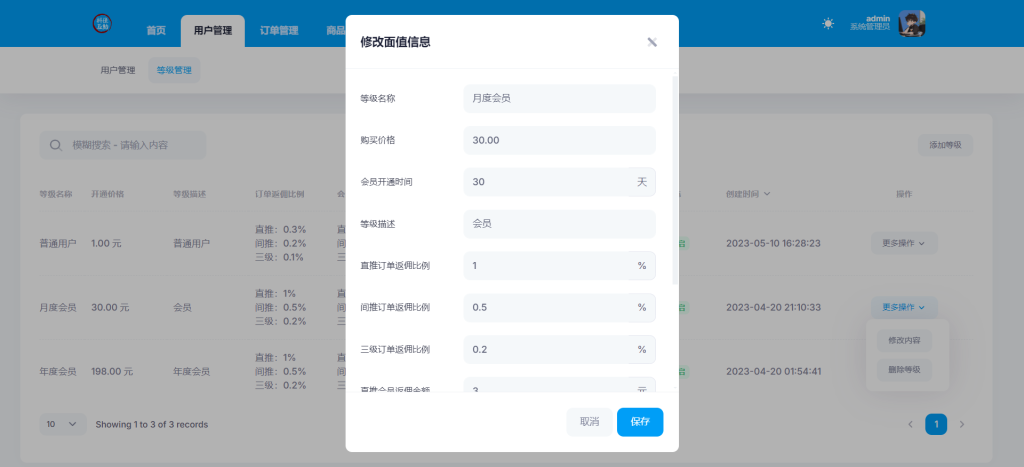Click the search magnifier icon
Image resolution: width=1024 pixels, height=467 pixels.
click(x=56, y=145)
